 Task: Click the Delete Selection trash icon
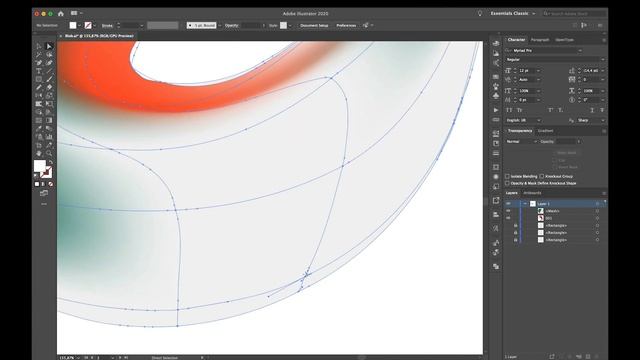(x=597, y=356)
